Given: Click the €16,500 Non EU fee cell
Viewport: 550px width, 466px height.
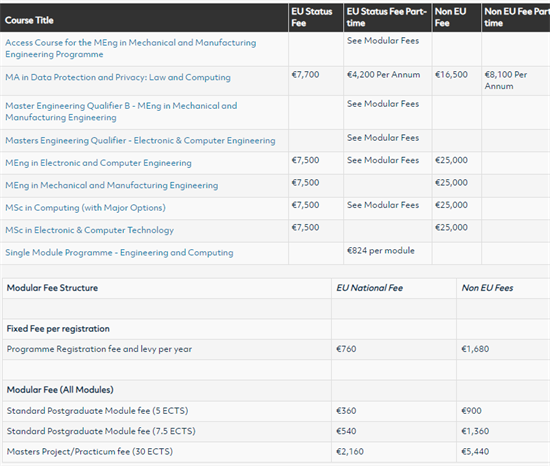Looking at the screenshot, I should (x=451, y=75).
